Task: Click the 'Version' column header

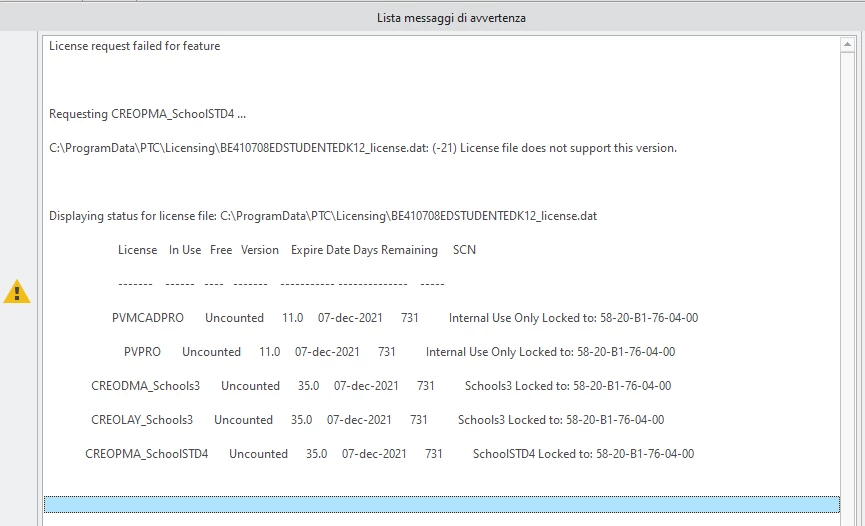Action: click(259, 250)
